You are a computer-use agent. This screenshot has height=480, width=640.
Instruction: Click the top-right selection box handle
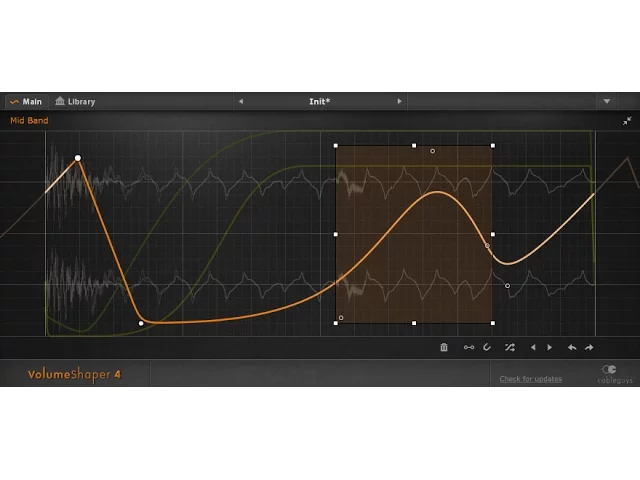coord(493,146)
